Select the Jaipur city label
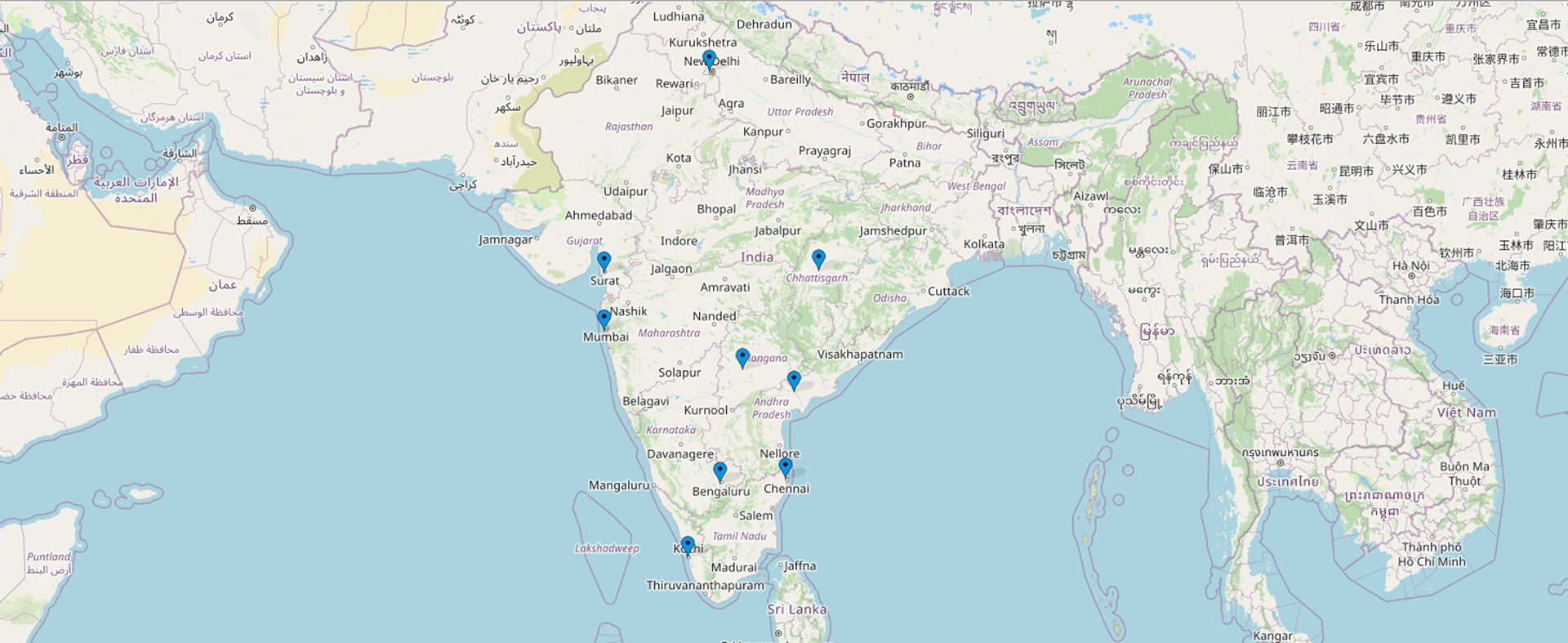Viewport: 1568px width, 643px height. 677,111
